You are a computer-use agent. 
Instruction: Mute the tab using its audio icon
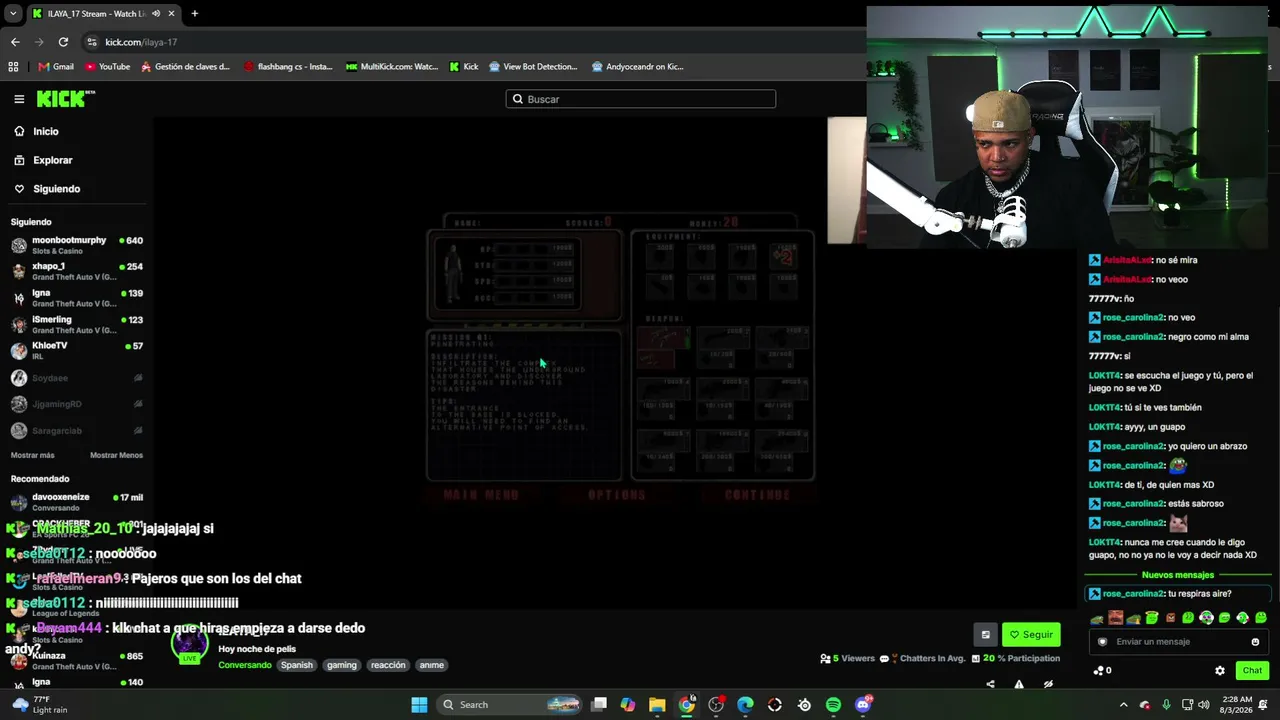156,14
